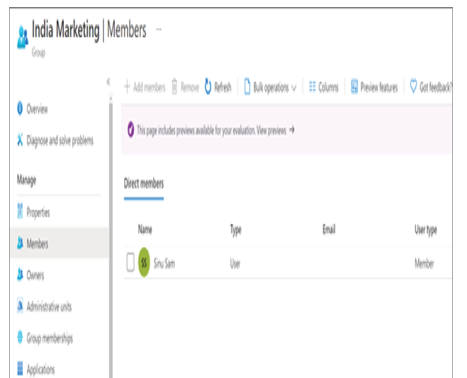Screen dimensions: 467x378
Task: Tick the checkbox for Sinu Sam row
Action: pyautogui.click(x=130, y=262)
